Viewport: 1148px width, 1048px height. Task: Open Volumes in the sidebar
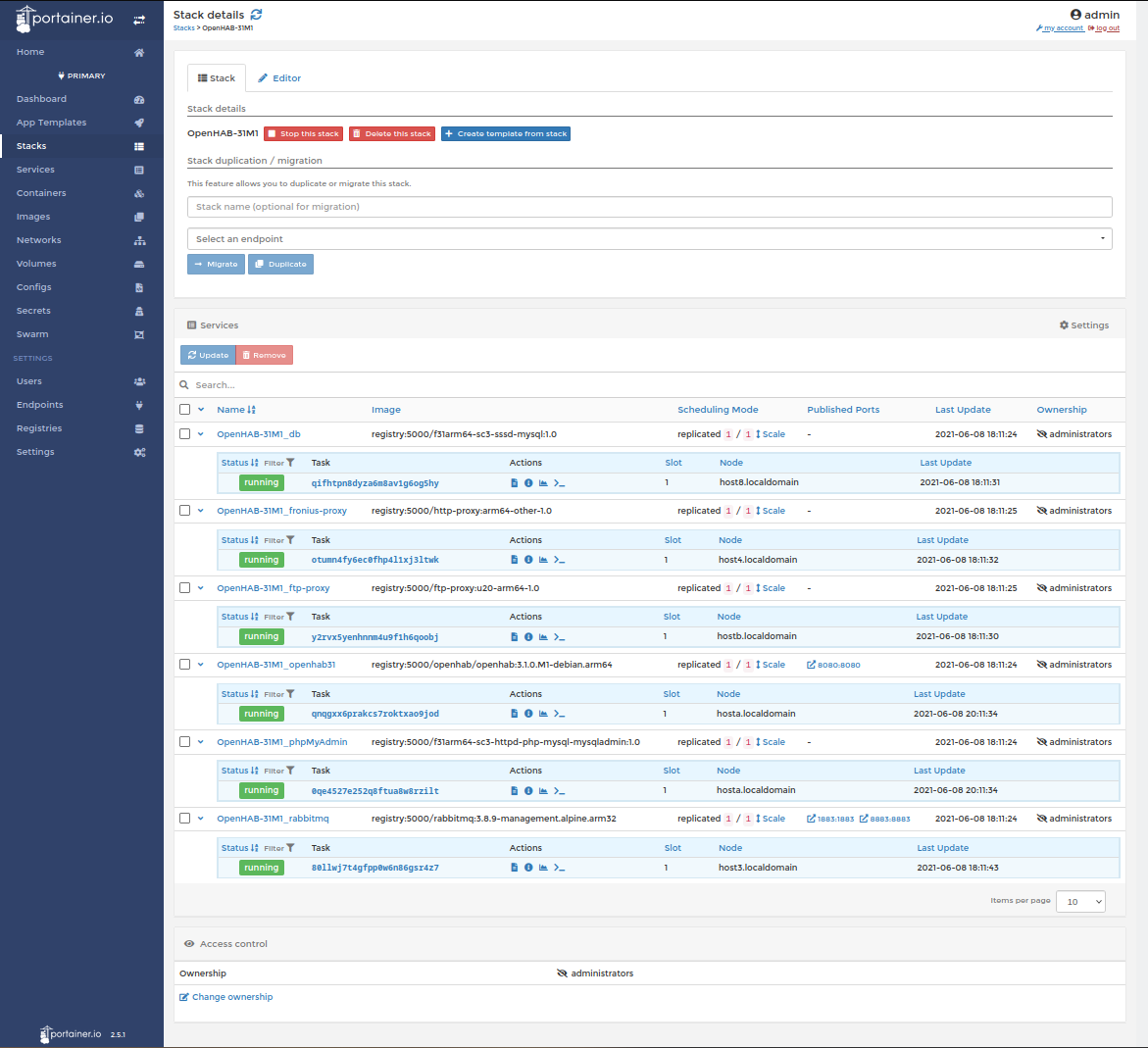click(81, 264)
